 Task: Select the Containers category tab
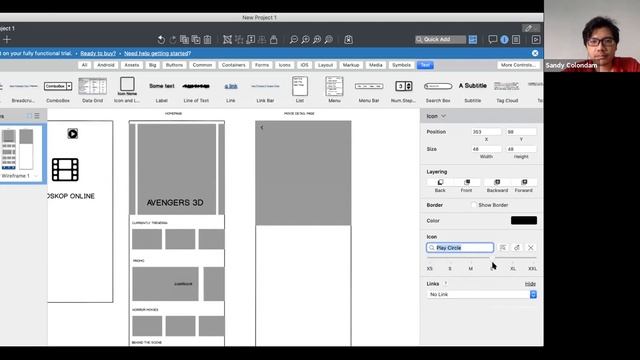pos(233,65)
